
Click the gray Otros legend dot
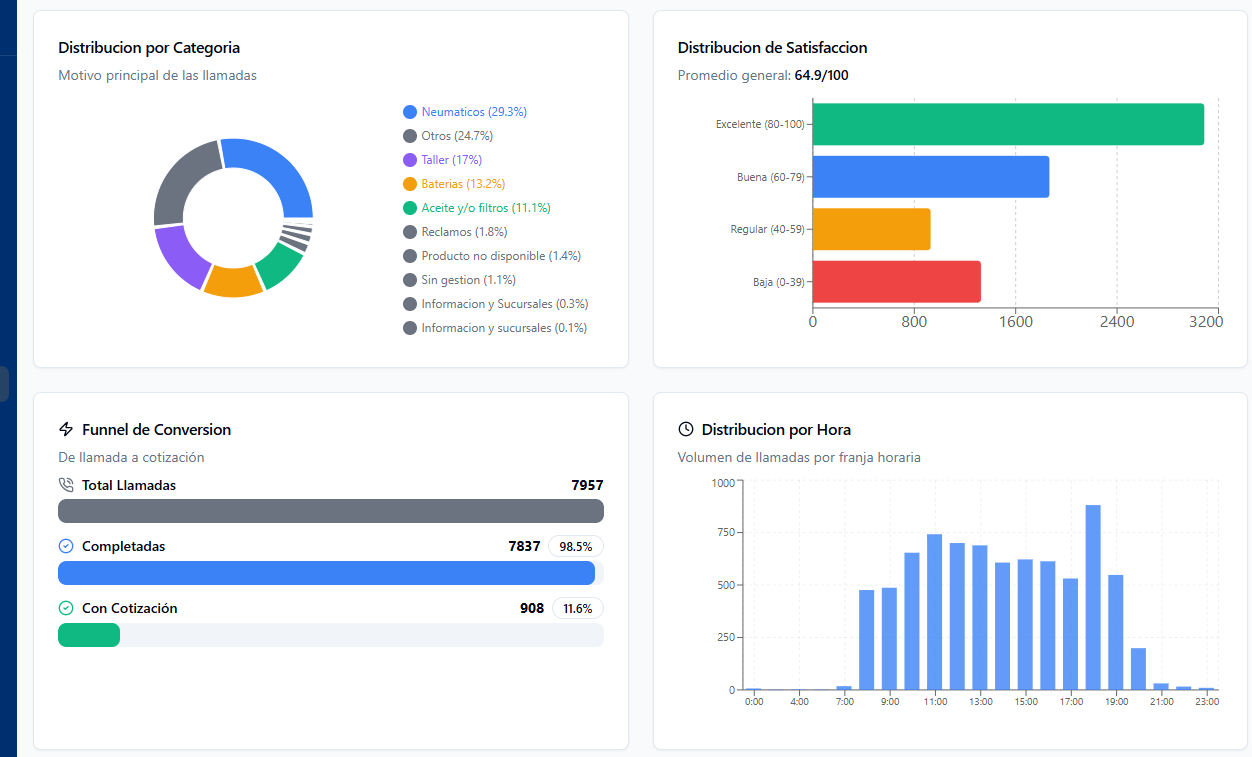click(410, 136)
